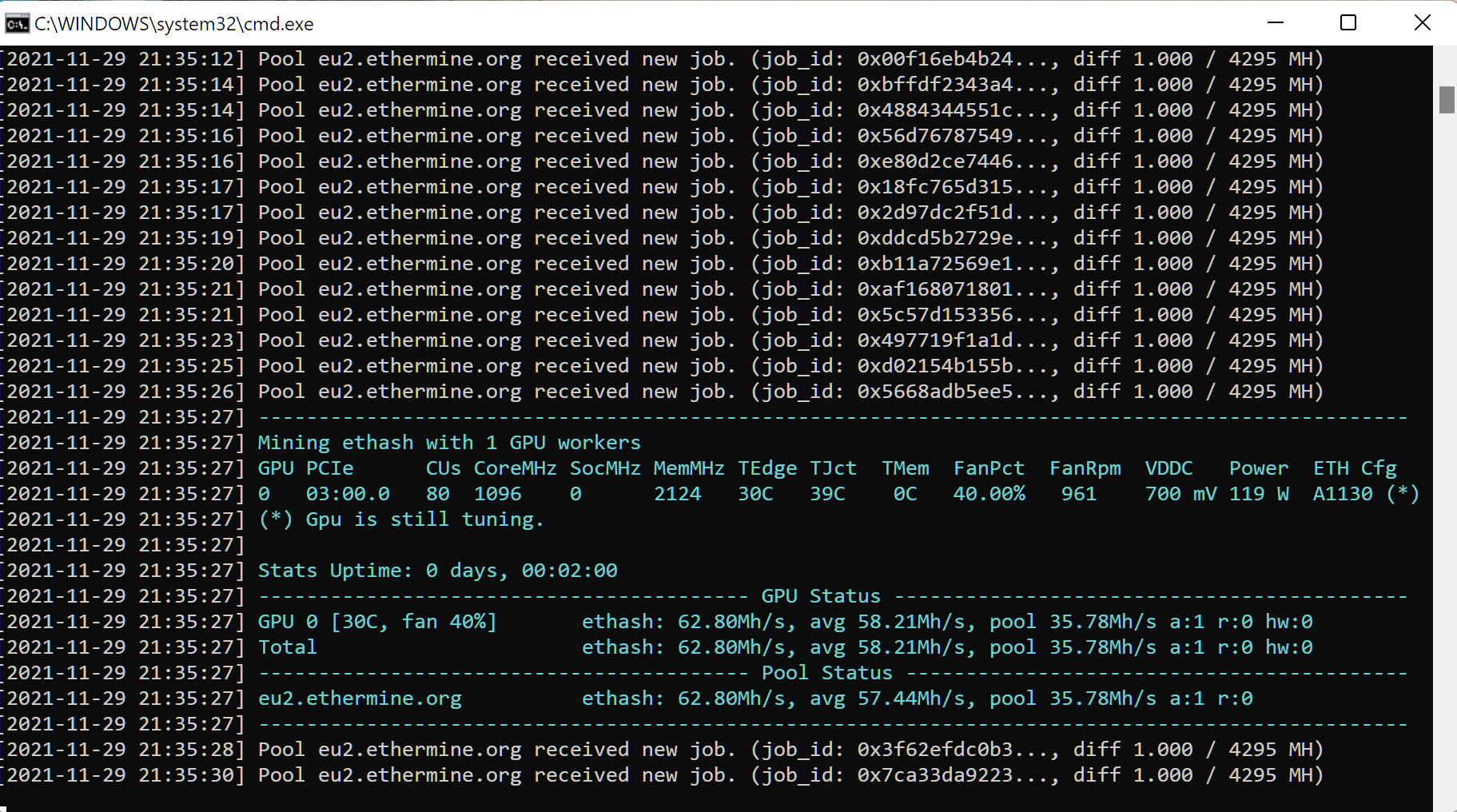The image size is (1457, 812).
Task: Click job id 0x3f62efdc0b3
Action: point(935,750)
